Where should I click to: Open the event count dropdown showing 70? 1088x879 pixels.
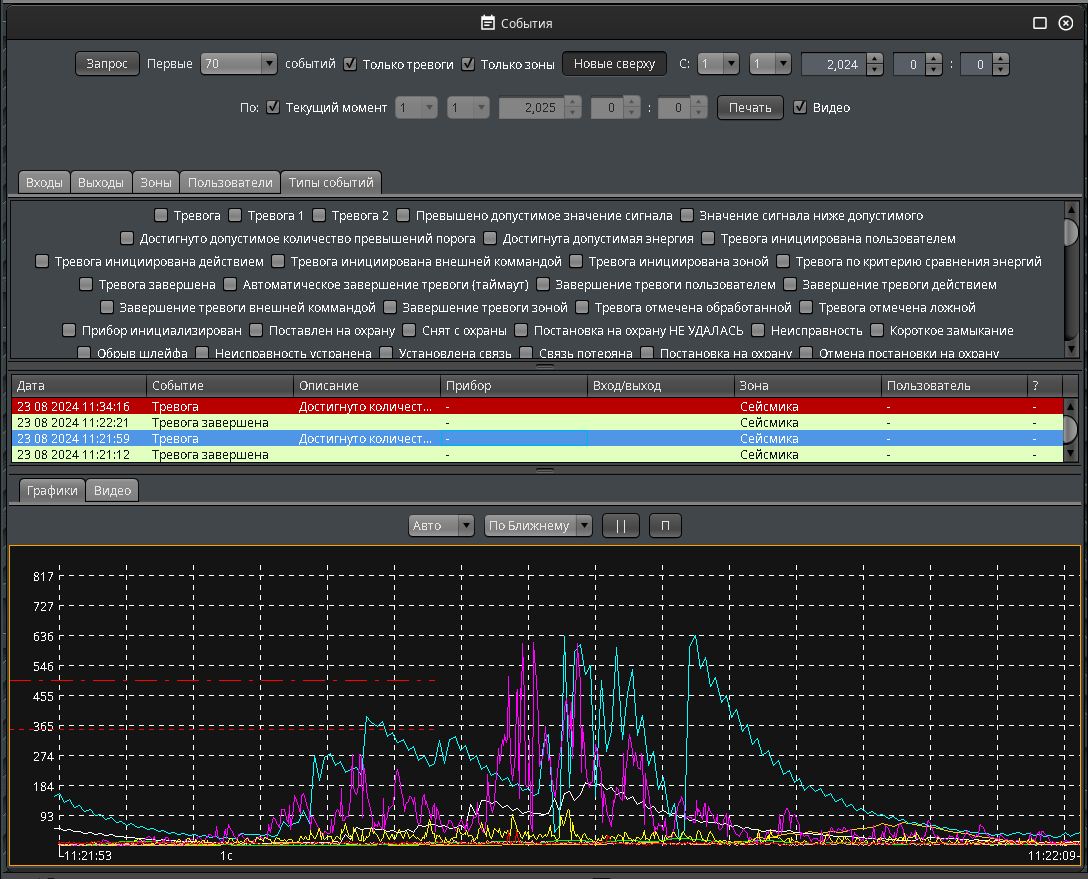[x=239, y=64]
